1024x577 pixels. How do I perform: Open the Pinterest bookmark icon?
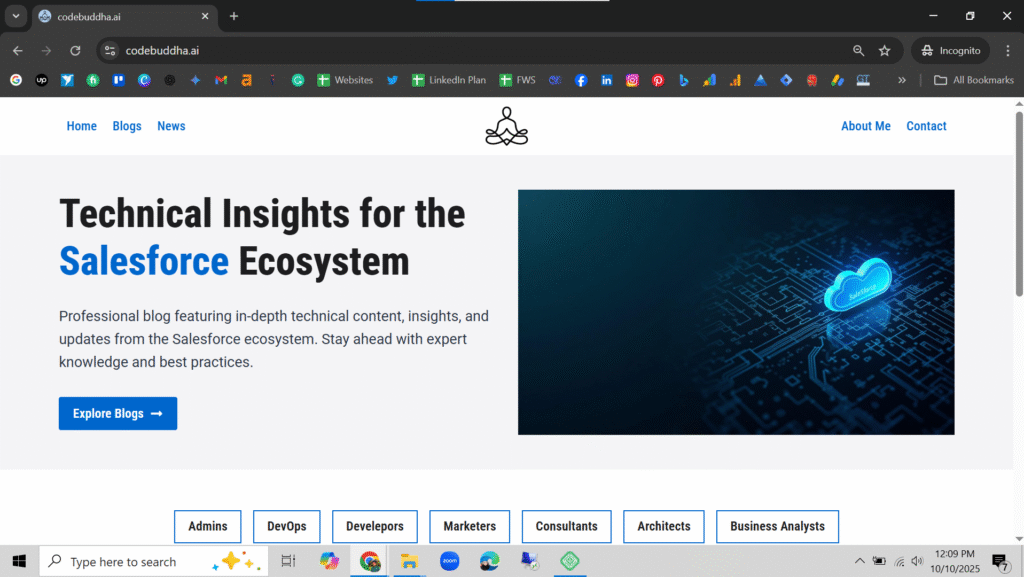click(658, 80)
